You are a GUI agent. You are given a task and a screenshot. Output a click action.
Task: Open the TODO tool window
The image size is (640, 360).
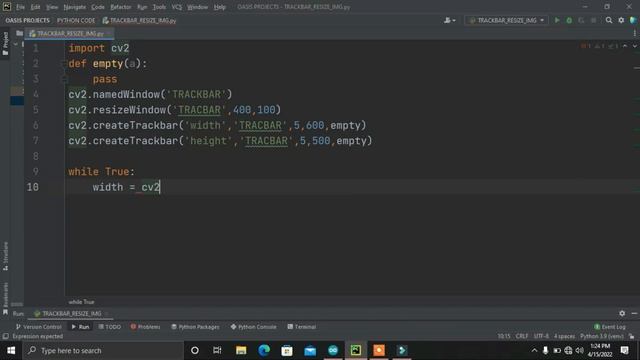tap(110, 327)
